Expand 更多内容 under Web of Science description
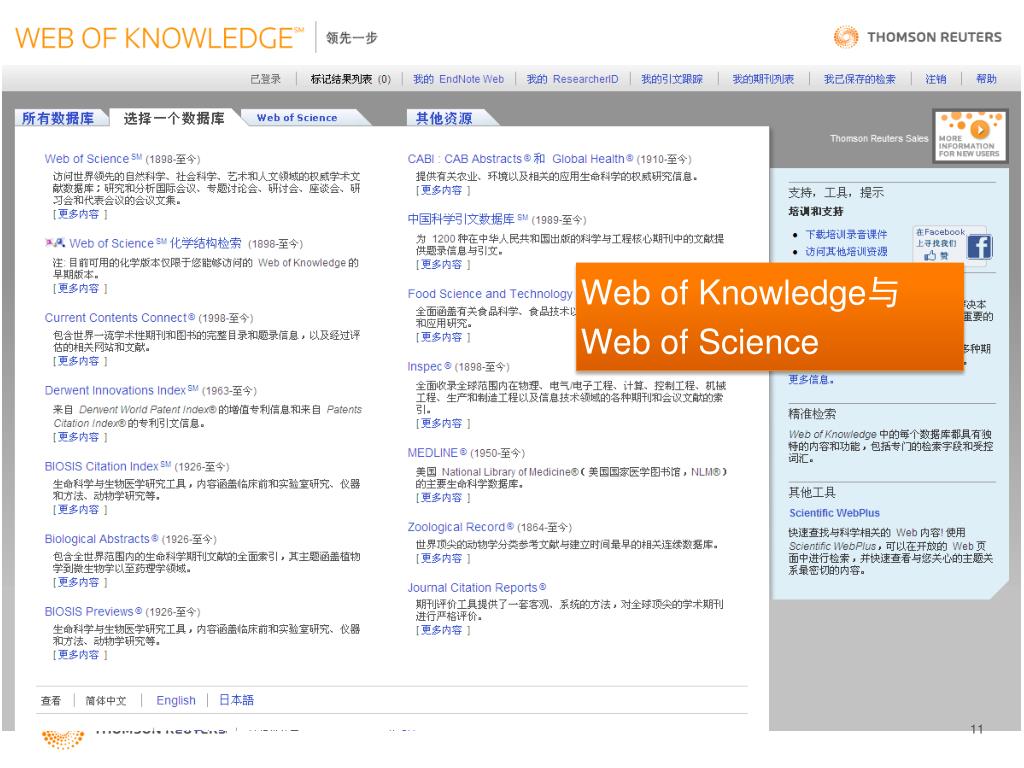 (79, 214)
